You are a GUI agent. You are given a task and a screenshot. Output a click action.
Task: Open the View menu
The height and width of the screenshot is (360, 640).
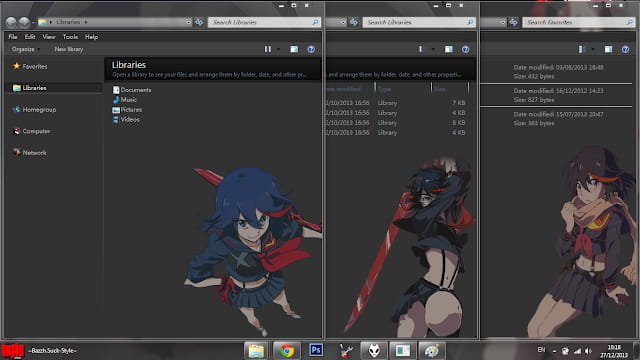(x=49, y=37)
